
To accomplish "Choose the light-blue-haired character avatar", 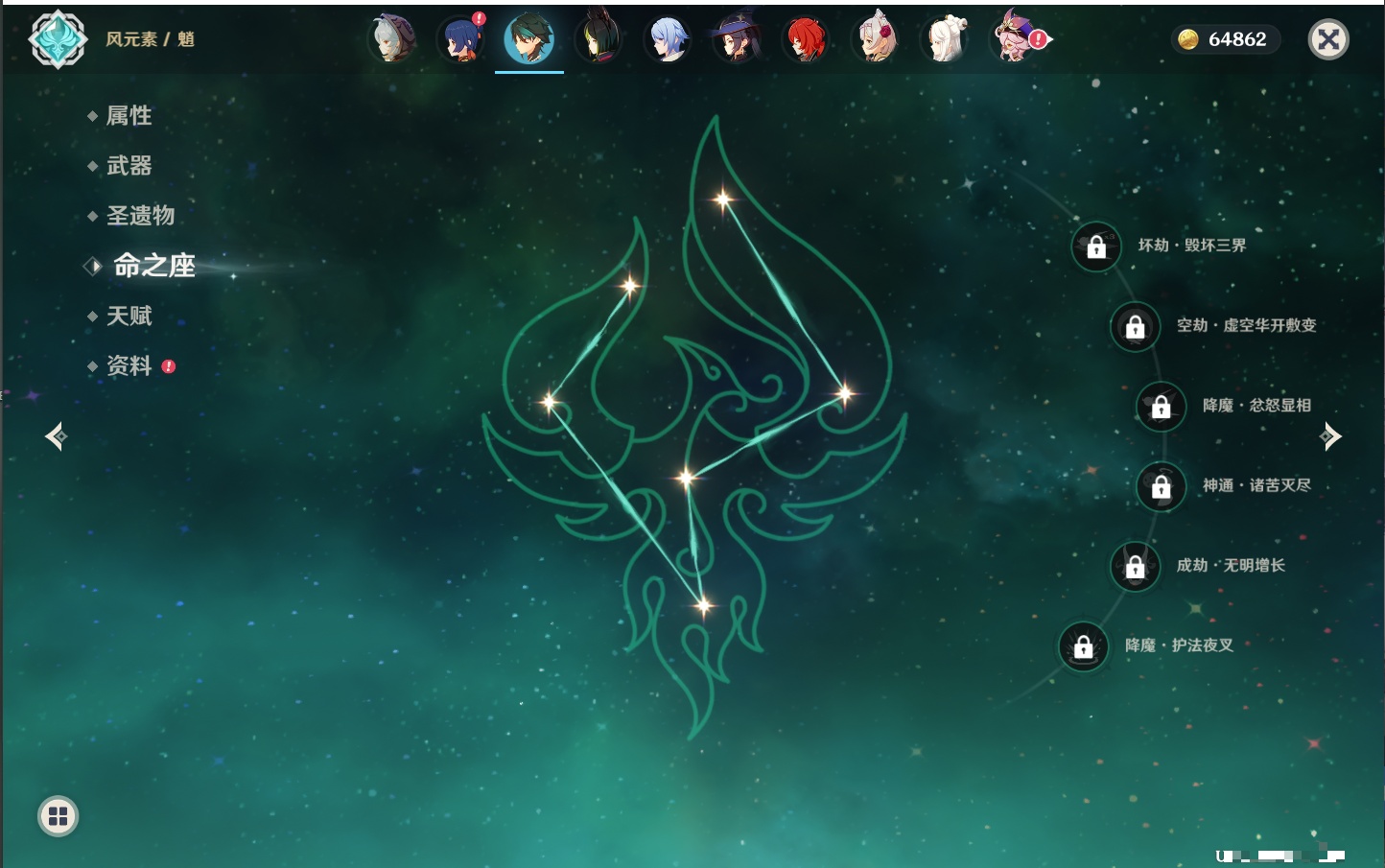I will click(668, 39).
